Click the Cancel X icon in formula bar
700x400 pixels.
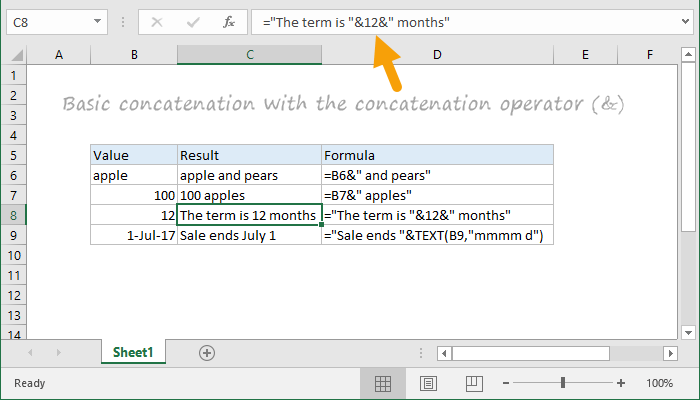coord(158,21)
